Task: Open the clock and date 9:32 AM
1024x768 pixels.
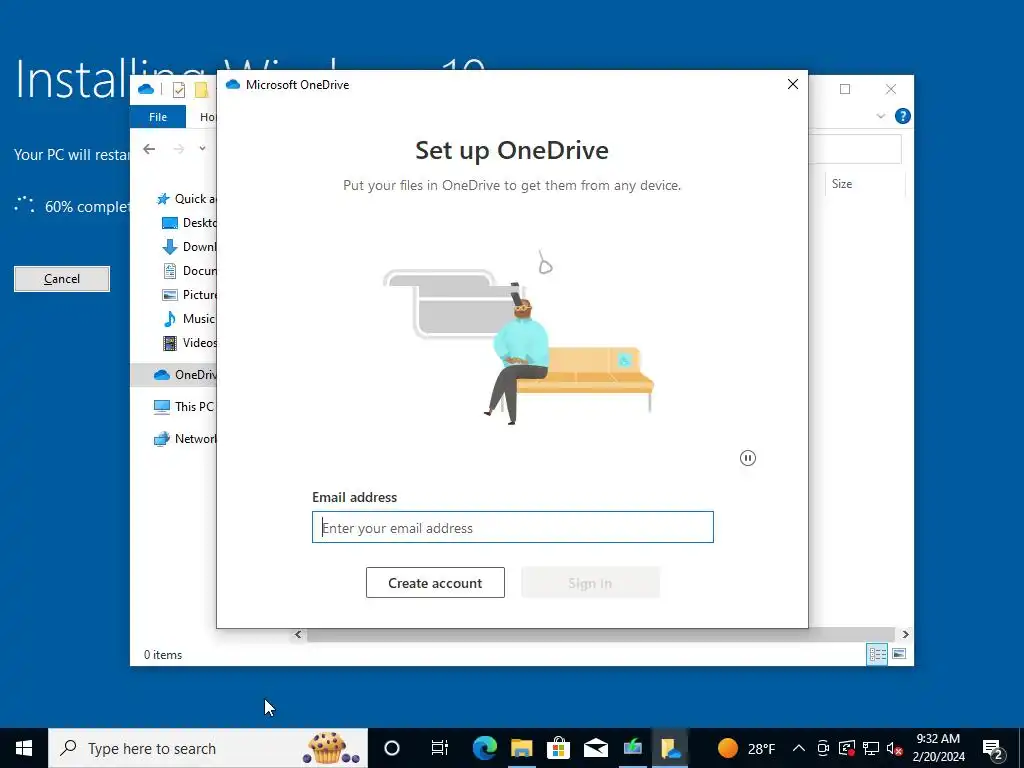Action: point(938,748)
